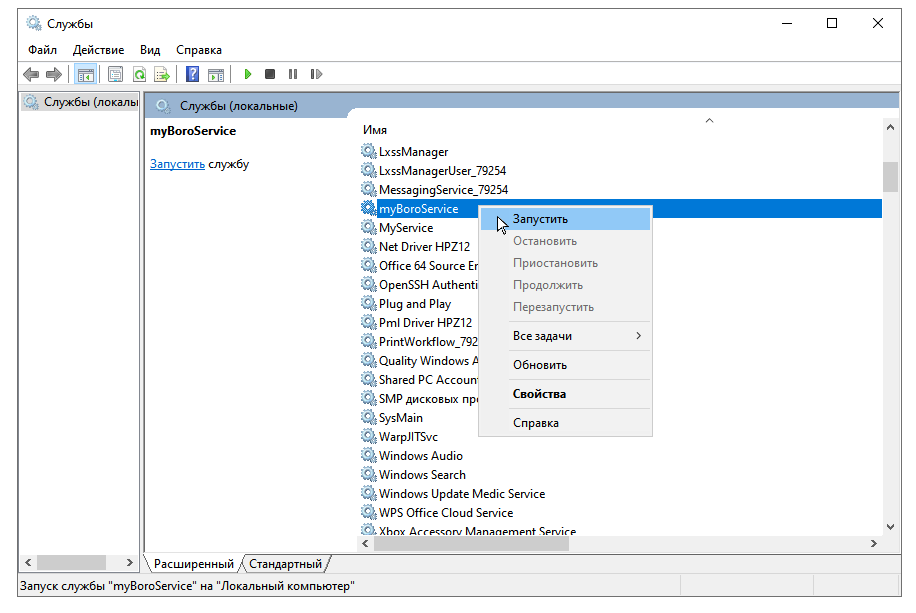916x613 pixels.
Task: Click the Имя column header
Action: click(x=375, y=130)
